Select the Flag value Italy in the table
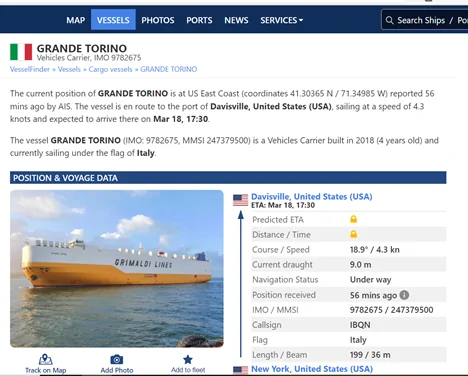Screen dimensions: 468x376 tap(358, 340)
